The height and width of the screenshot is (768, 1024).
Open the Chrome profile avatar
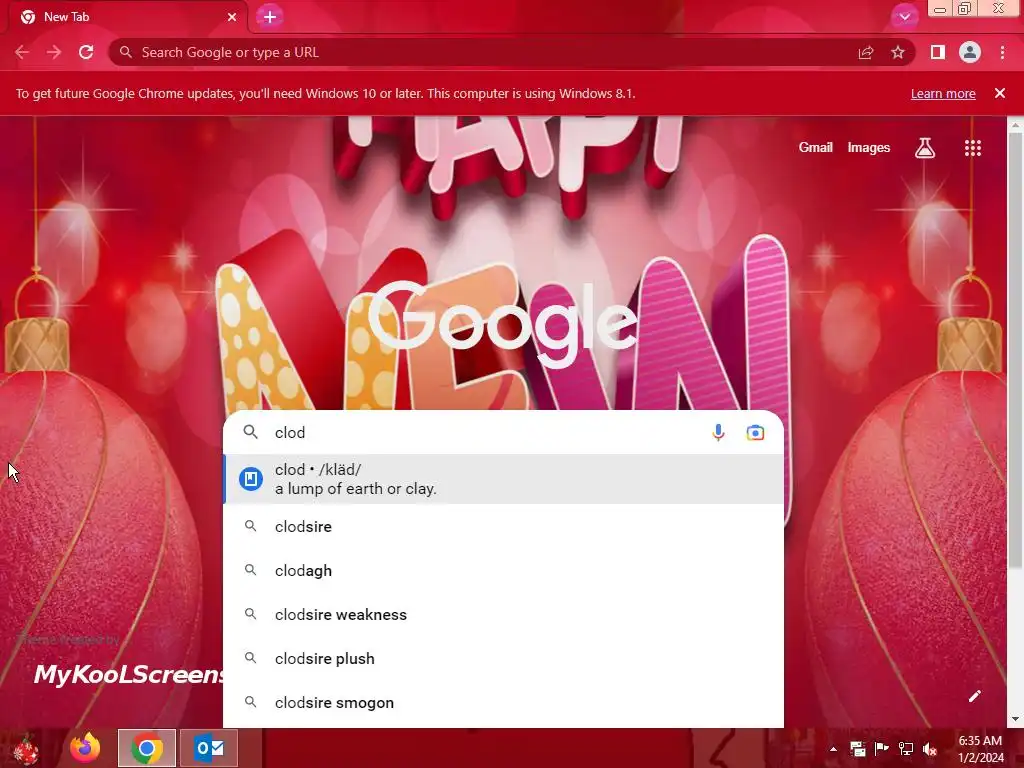[x=970, y=52]
